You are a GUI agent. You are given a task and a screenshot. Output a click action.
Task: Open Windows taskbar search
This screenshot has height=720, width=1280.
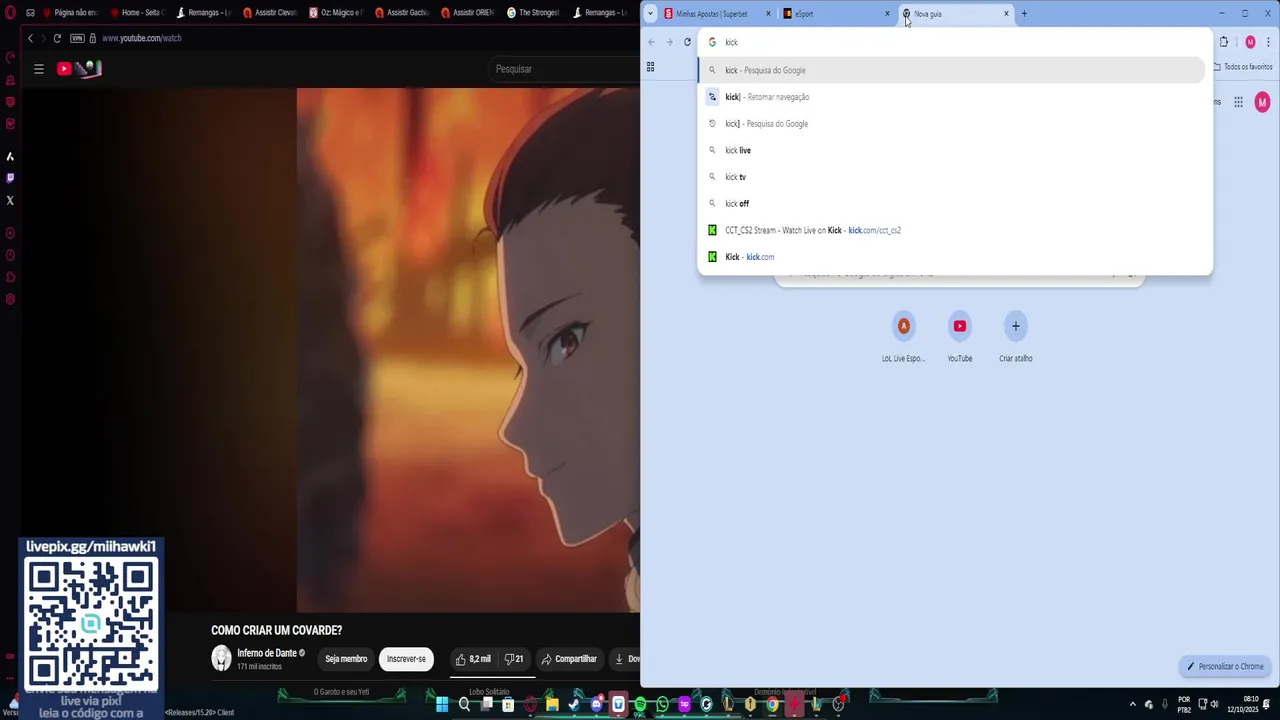(464, 704)
